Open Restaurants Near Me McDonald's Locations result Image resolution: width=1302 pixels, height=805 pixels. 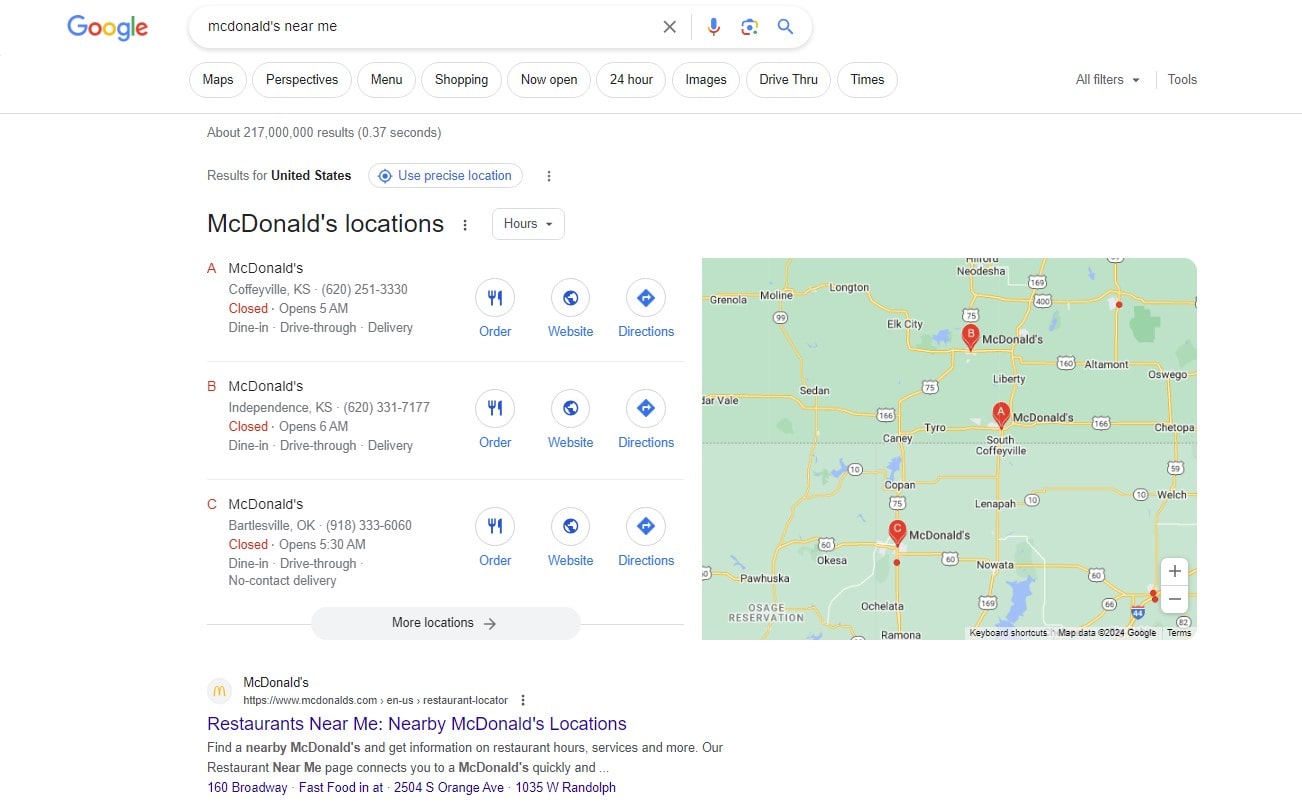point(417,724)
